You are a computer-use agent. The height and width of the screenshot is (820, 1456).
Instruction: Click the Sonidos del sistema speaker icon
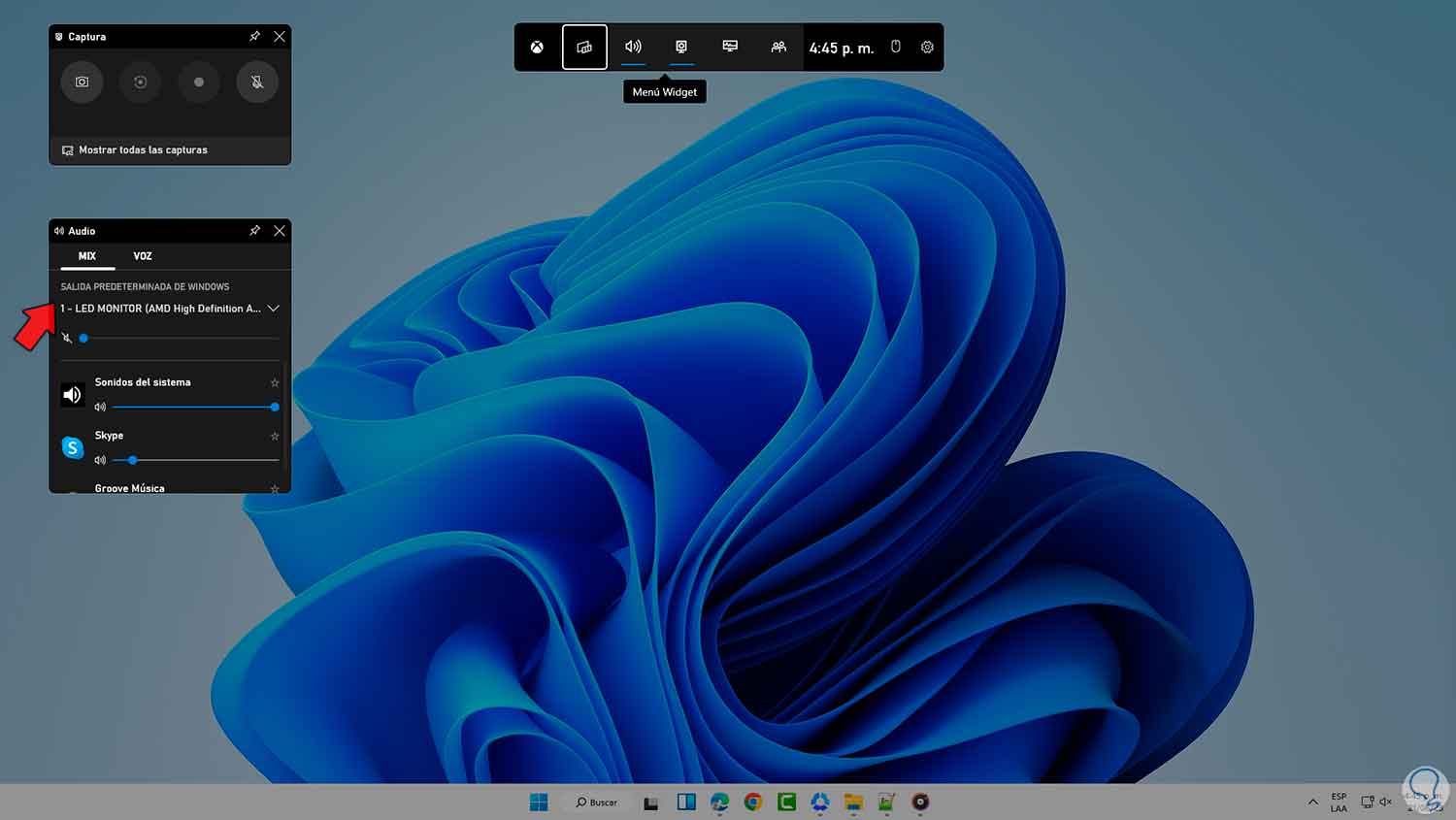pos(73,394)
